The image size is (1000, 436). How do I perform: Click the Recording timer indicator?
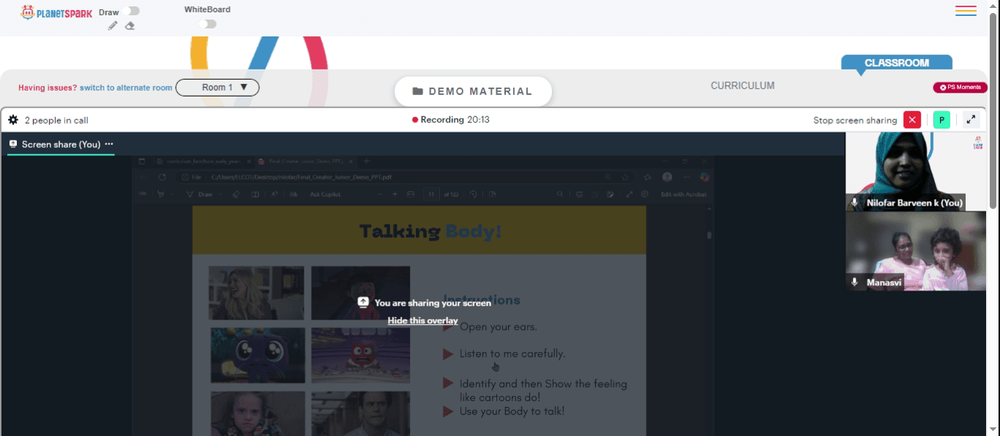point(451,120)
